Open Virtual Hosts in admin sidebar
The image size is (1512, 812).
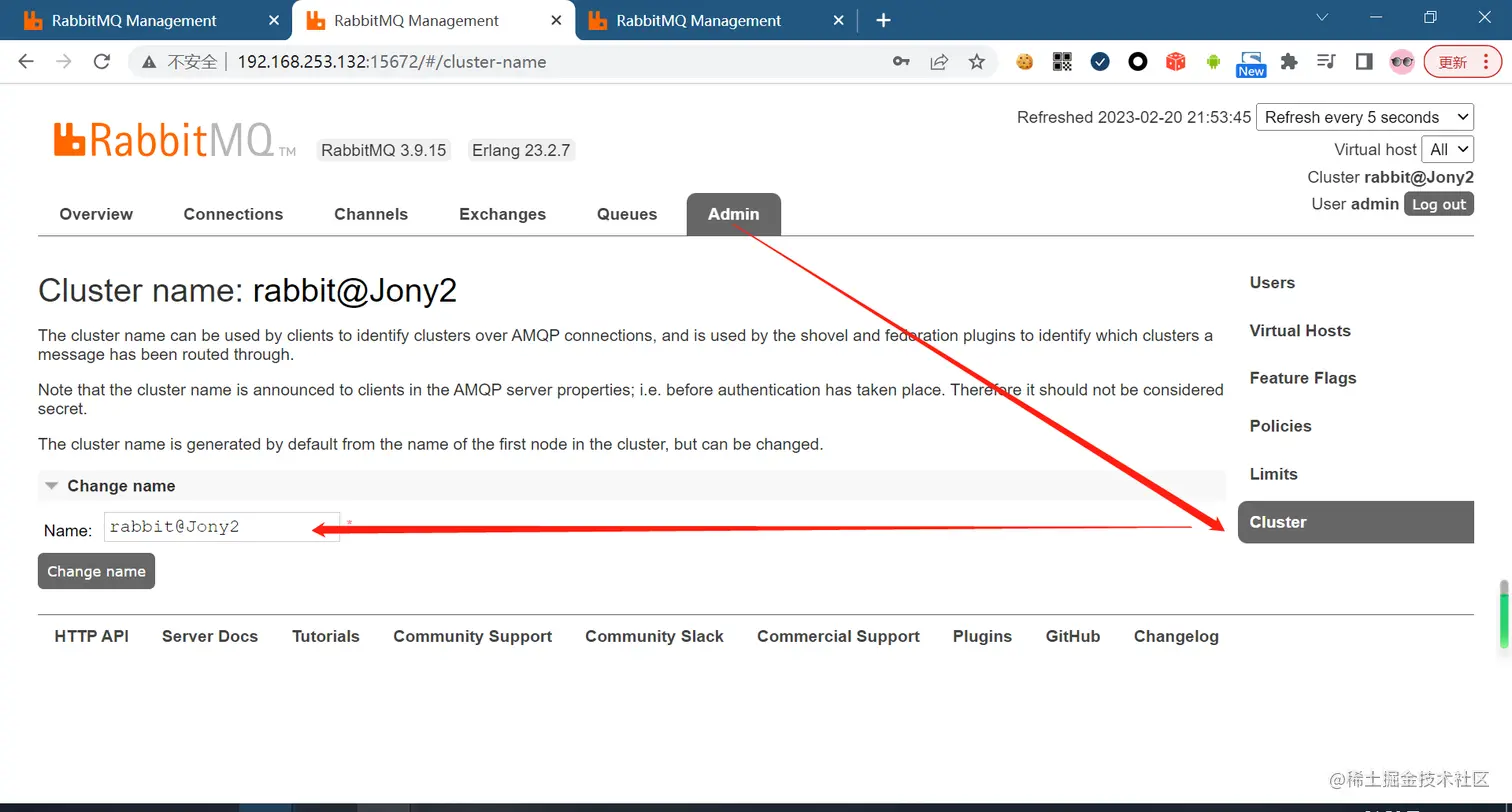[1300, 331]
